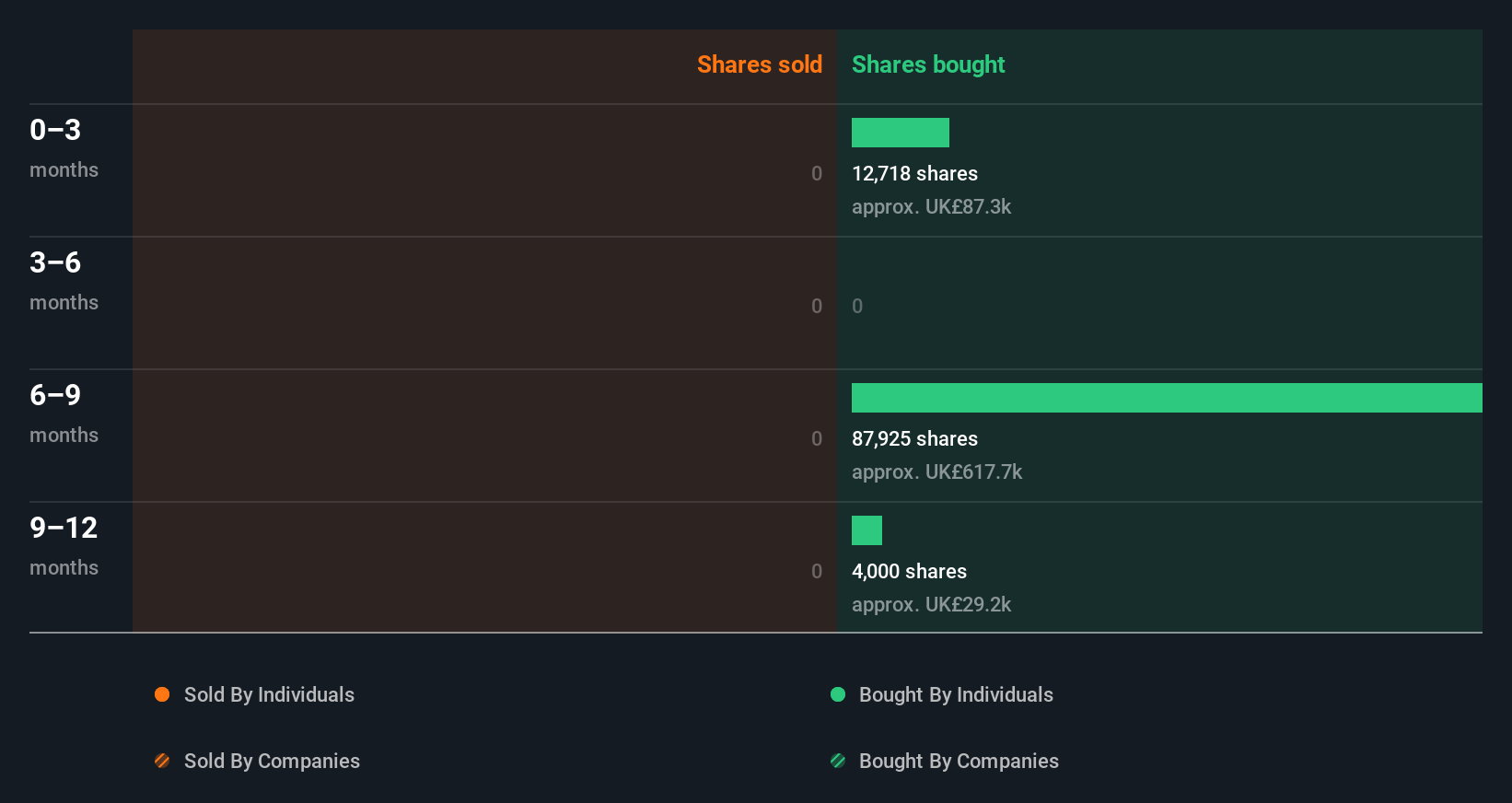Toggle the Bought By Companies legend label
Image resolution: width=1512 pixels, height=803 pixels.
click(959, 762)
